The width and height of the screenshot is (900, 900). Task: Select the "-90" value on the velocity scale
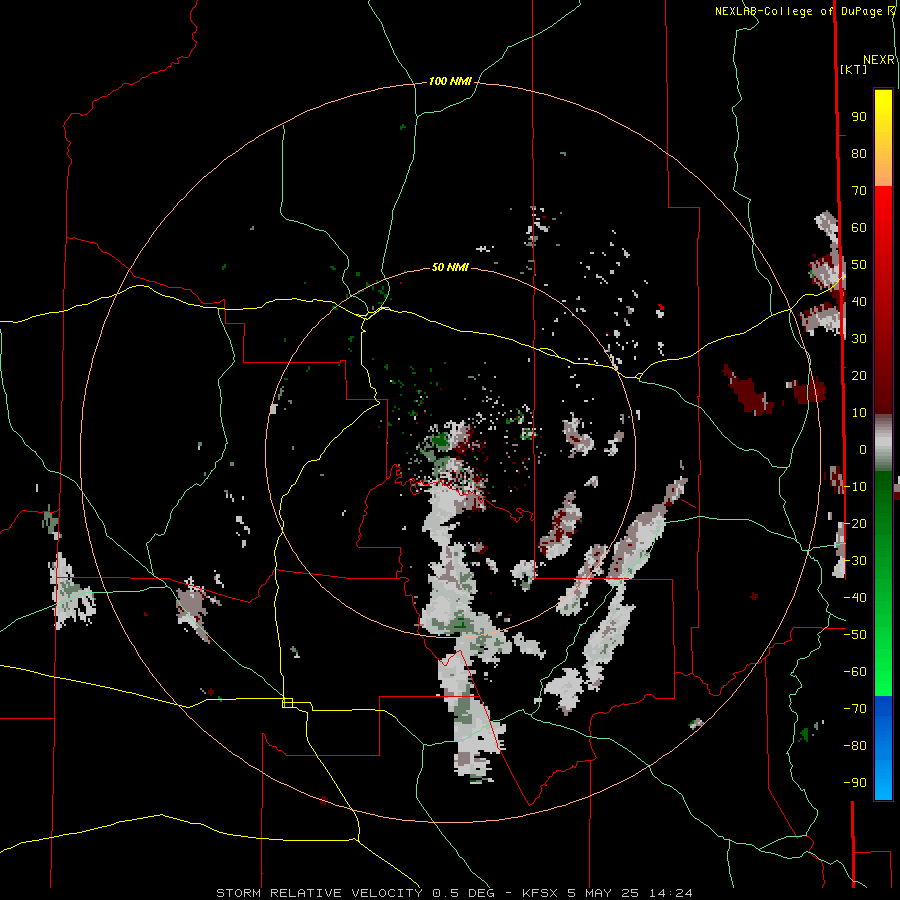click(x=855, y=783)
